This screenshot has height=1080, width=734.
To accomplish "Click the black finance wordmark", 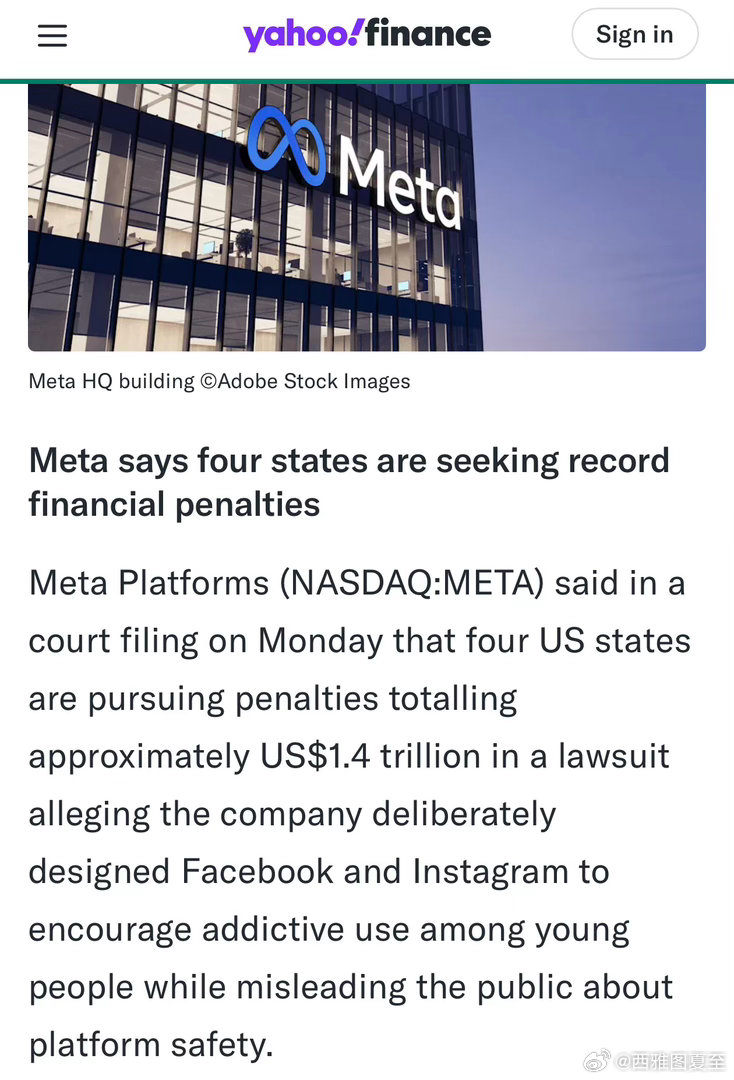I will (428, 33).
